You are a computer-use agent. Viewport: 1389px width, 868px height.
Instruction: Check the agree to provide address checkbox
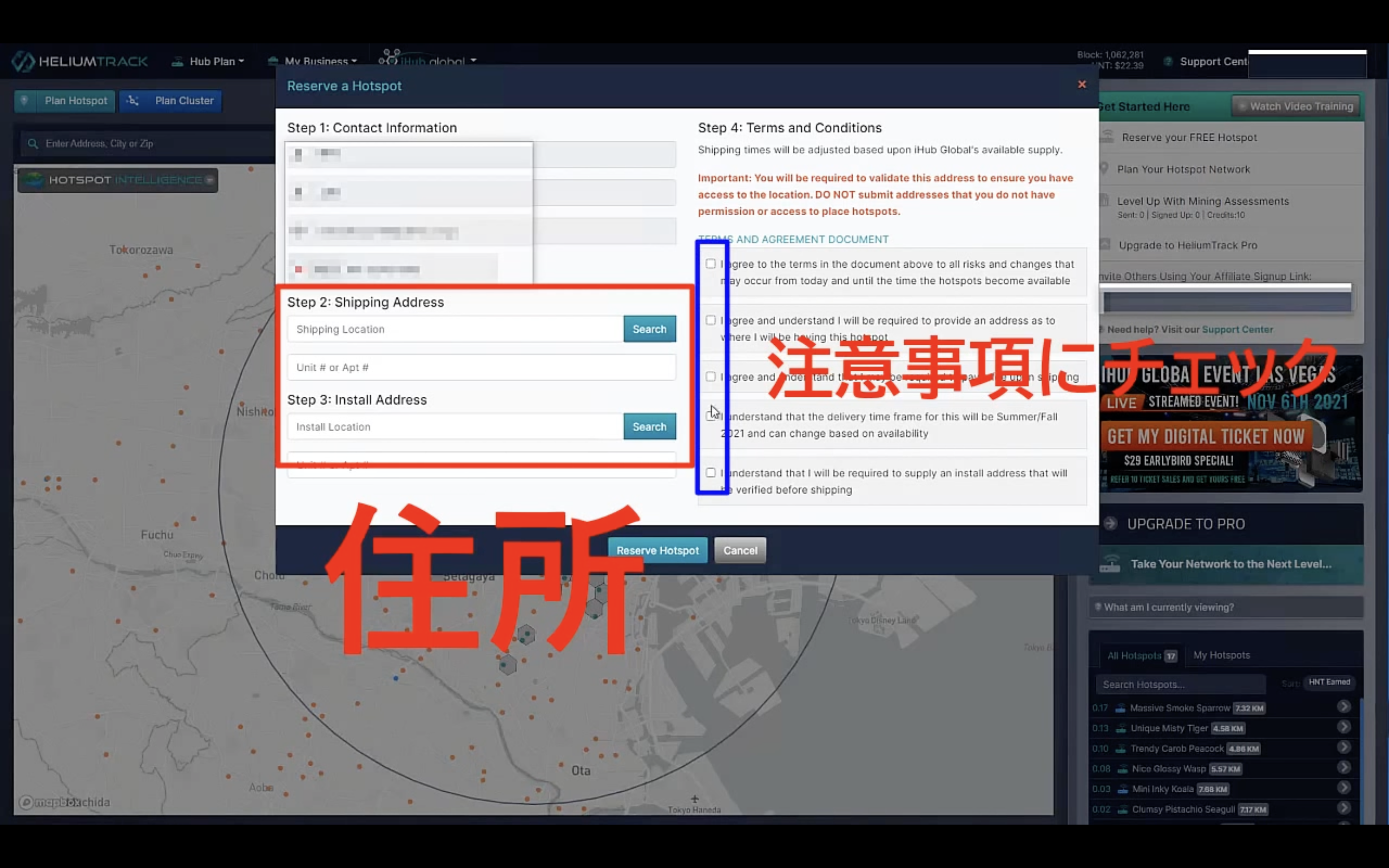(710, 320)
